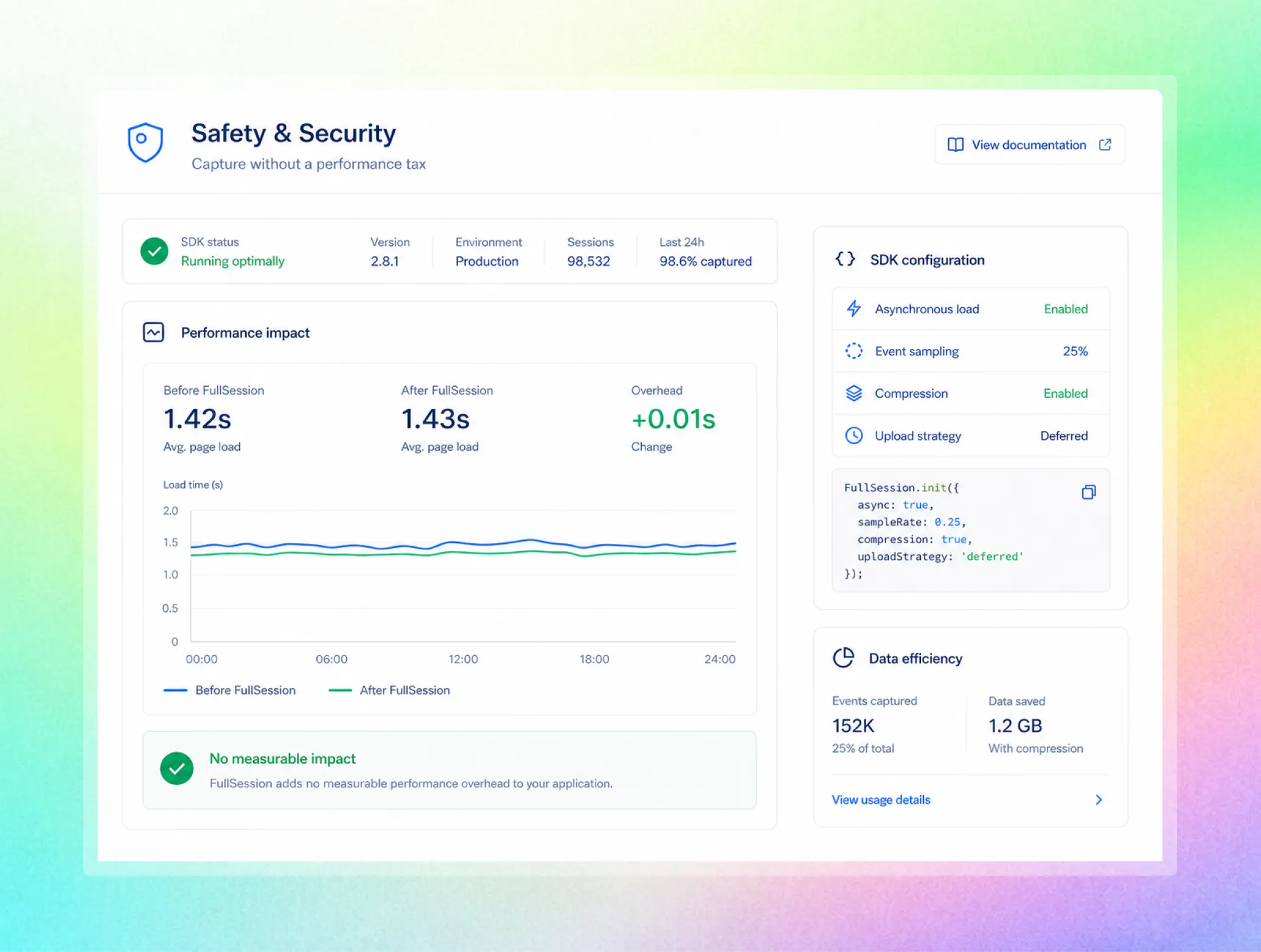The width and height of the screenshot is (1261, 952).
Task: Click the green SDK status checkmark icon
Action: click(155, 251)
